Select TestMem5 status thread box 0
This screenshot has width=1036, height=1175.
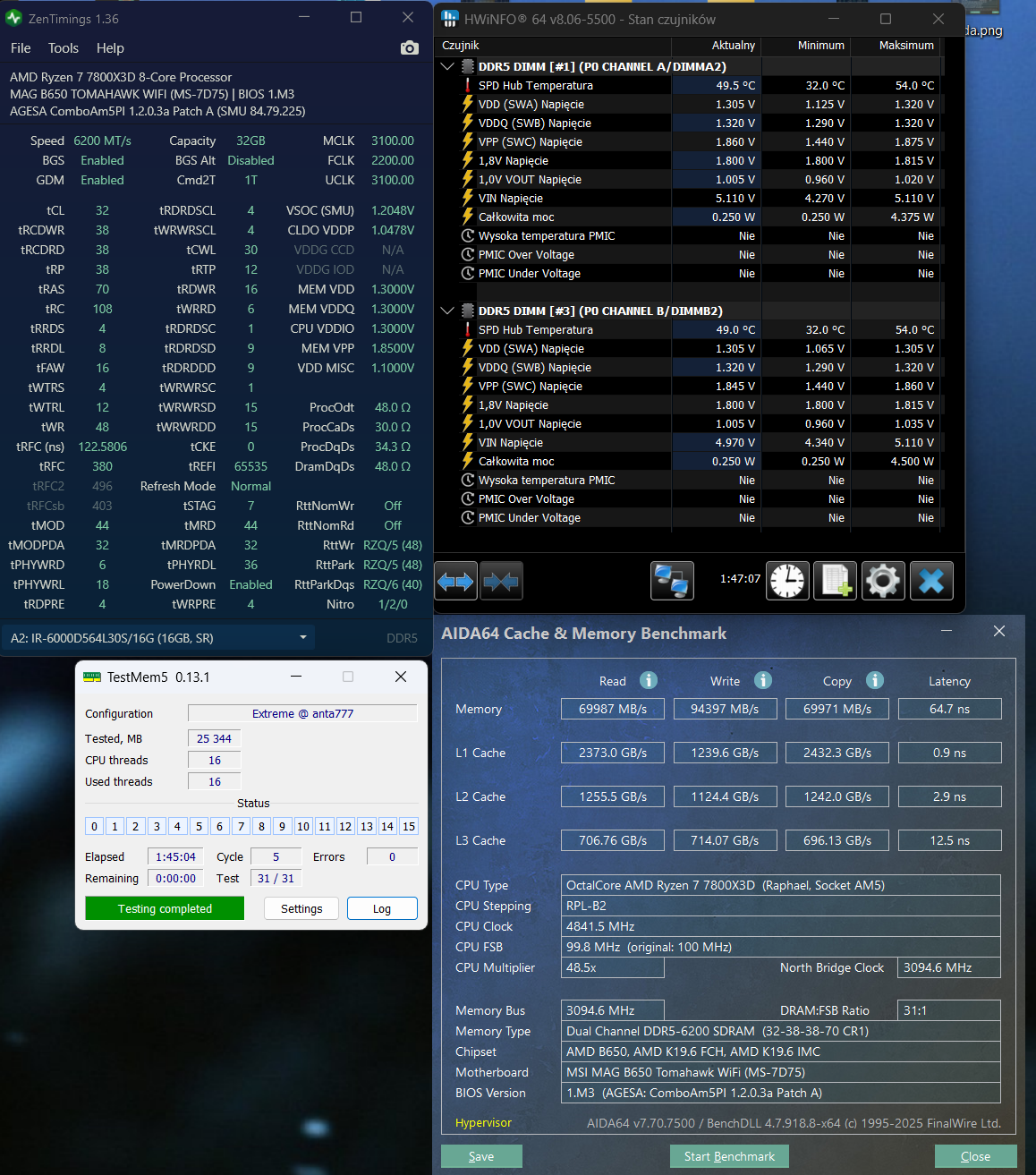pyautogui.click(x=94, y=826)
